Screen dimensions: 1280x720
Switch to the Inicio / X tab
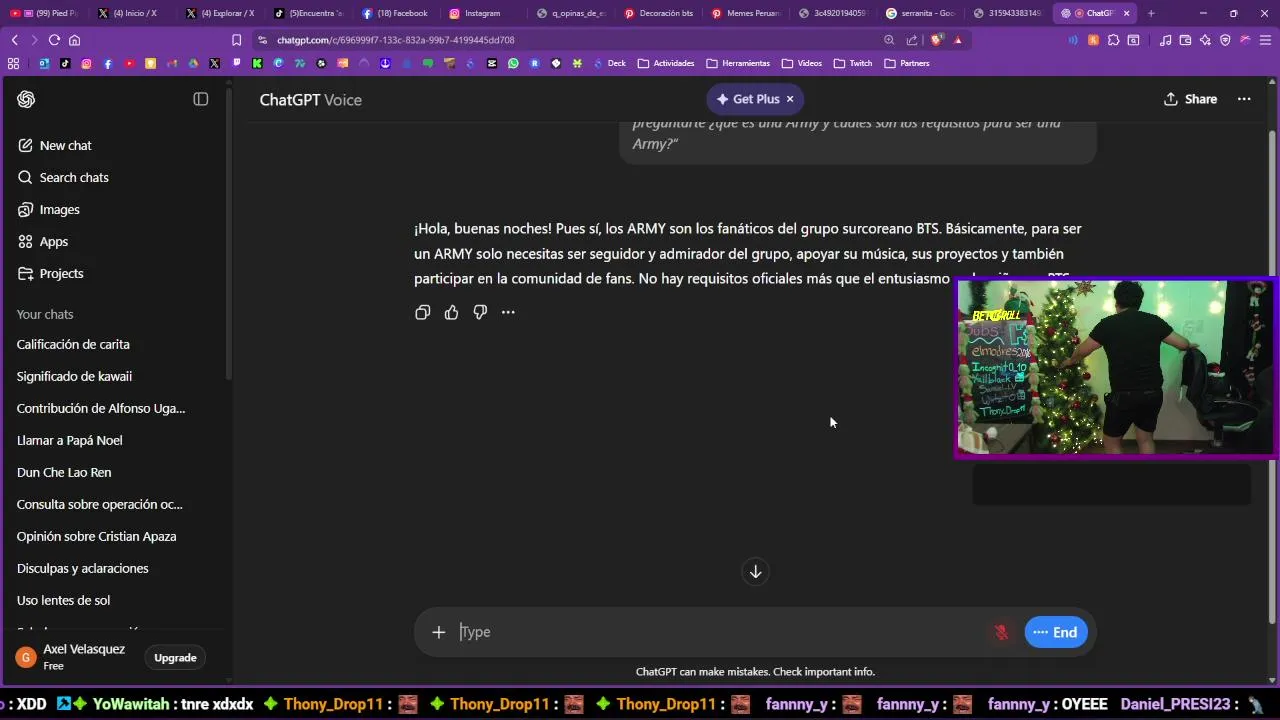(x=129, y=13)
